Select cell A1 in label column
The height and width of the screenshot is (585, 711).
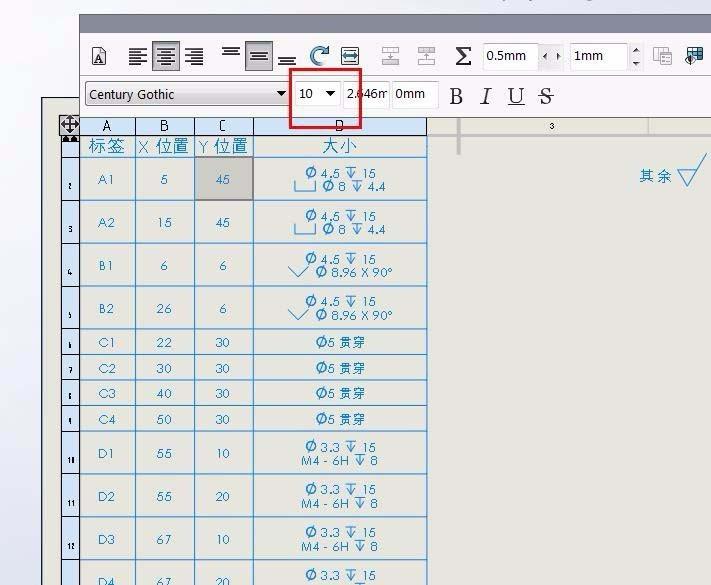pyautogui.click(x=107, y=179)
